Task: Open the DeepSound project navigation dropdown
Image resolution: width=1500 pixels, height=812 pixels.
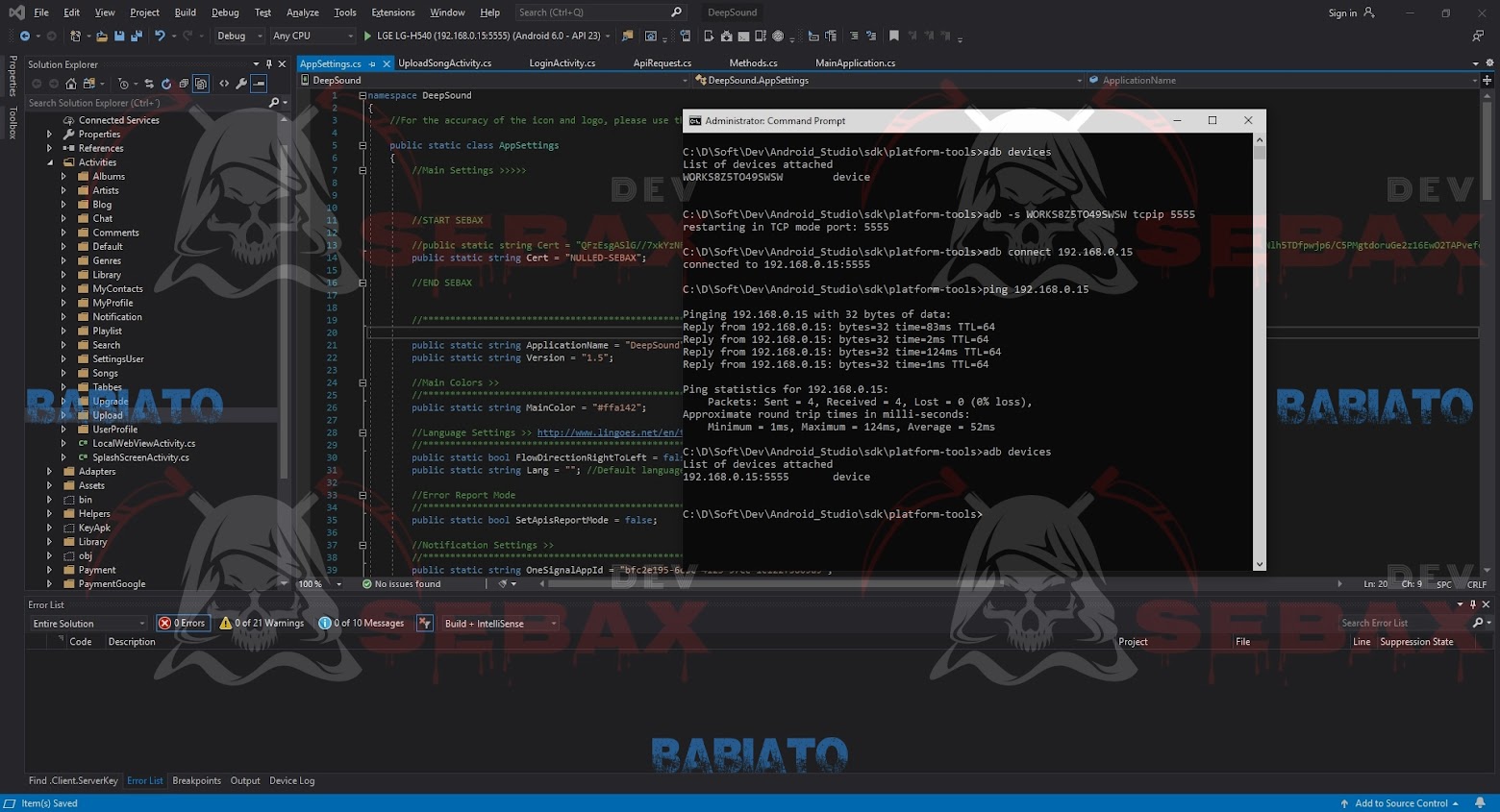Action: 494,81
